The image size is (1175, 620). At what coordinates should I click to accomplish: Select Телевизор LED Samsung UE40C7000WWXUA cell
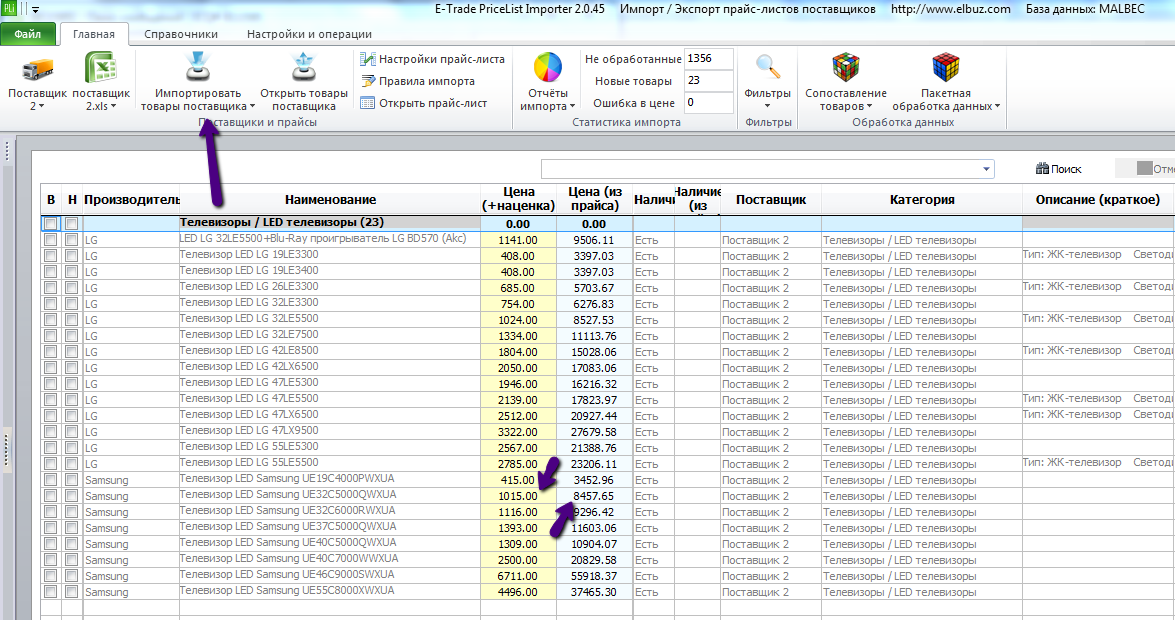tap(330, 559)
